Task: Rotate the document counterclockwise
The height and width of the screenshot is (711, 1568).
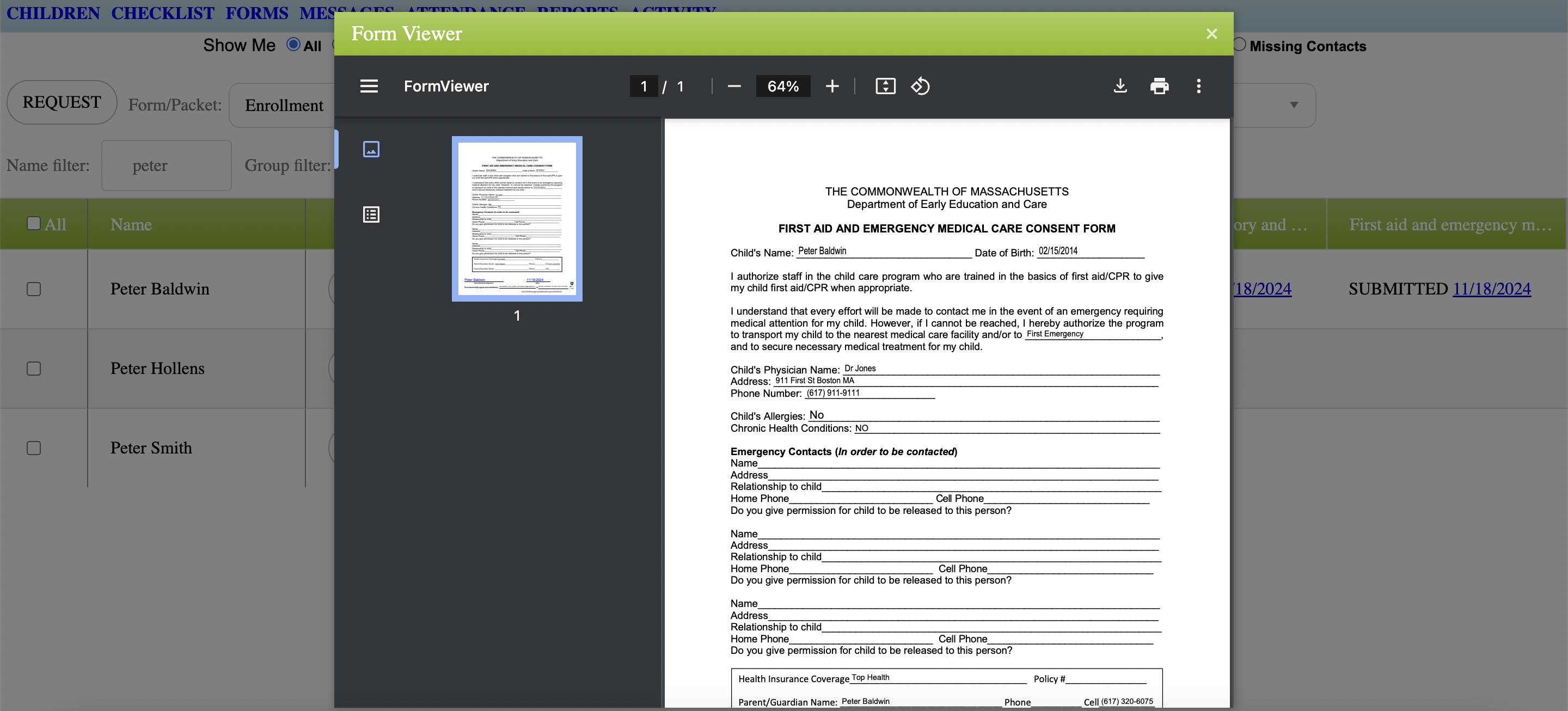Action: (920, 86)
